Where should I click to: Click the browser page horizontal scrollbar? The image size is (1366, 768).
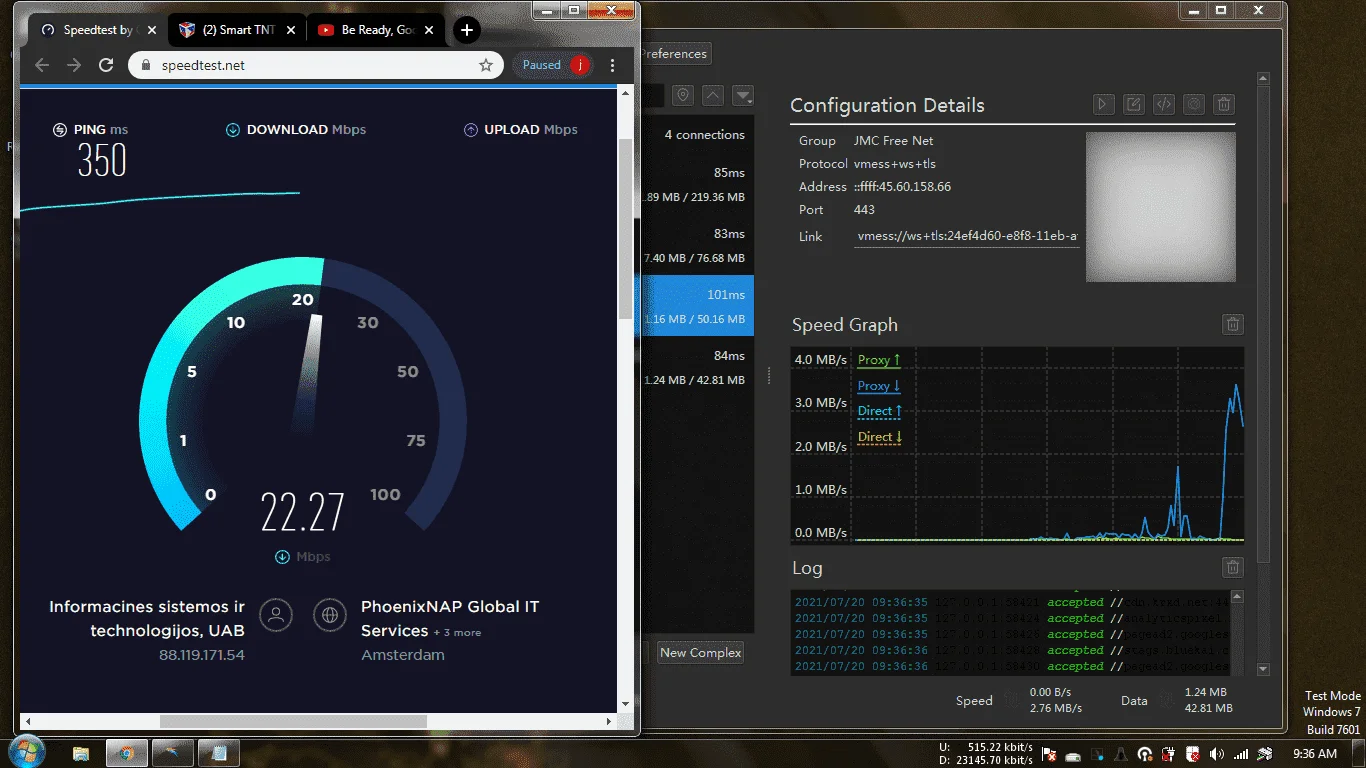293,720
